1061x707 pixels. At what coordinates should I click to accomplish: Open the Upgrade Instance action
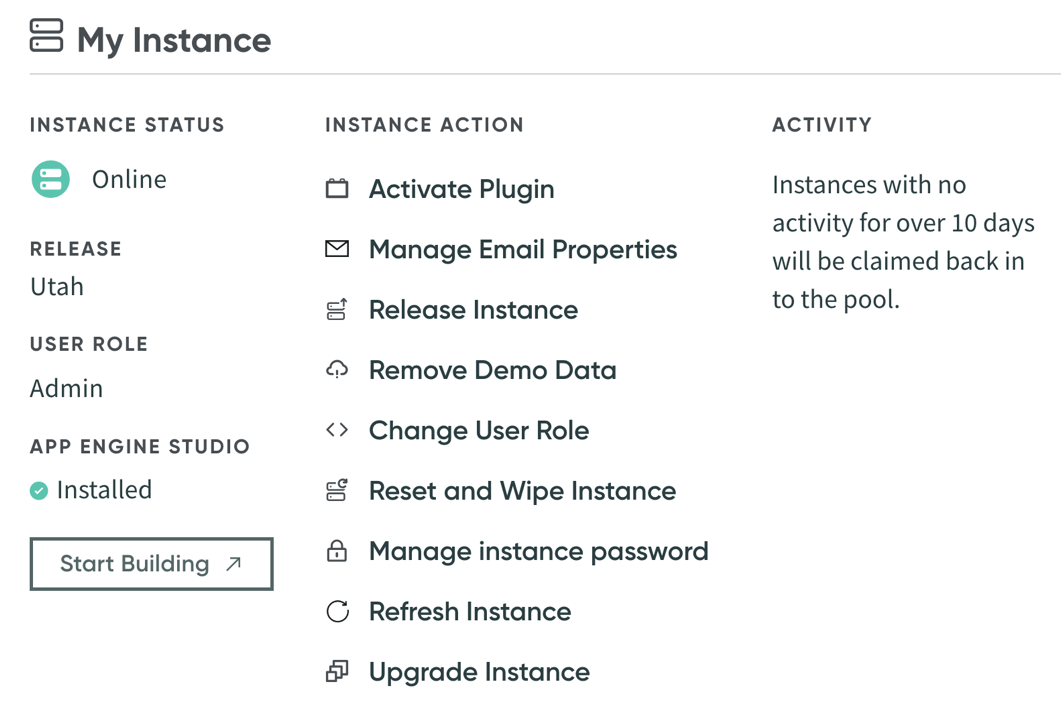pyautogui.click(x=479, y=671)
